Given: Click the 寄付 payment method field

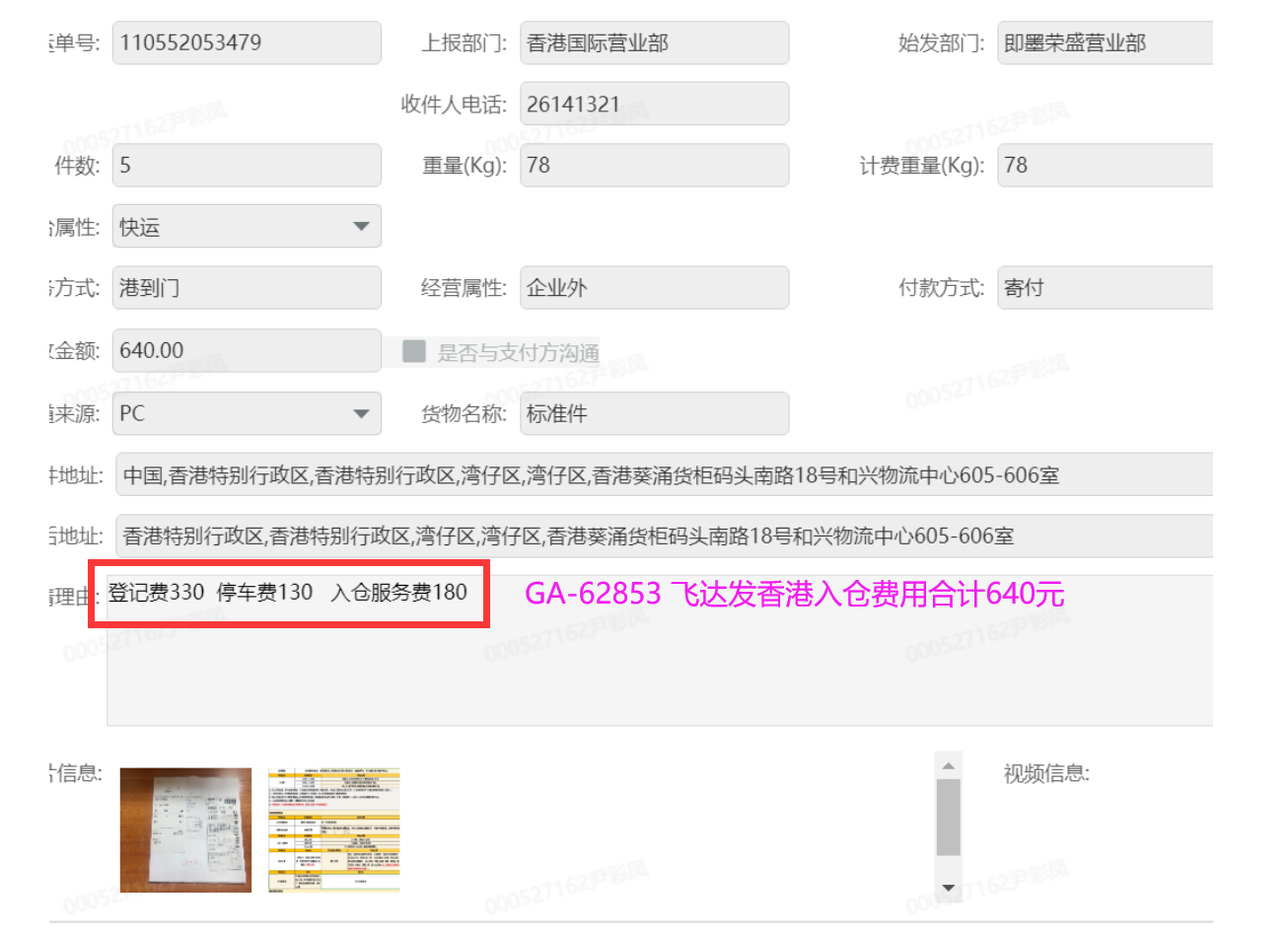Looking at the screenshot, I should tap(1105, 288).
